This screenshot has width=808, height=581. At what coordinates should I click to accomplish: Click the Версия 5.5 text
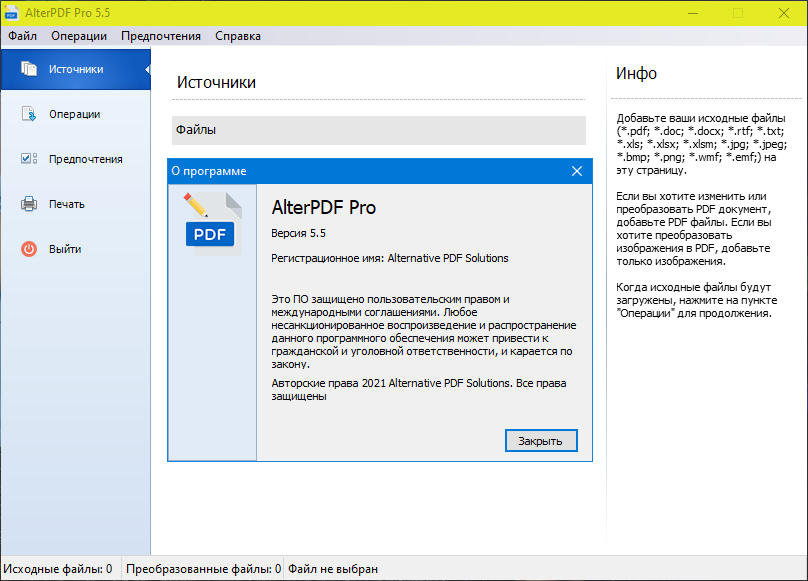pyautogui.click(x=298, y=234)
